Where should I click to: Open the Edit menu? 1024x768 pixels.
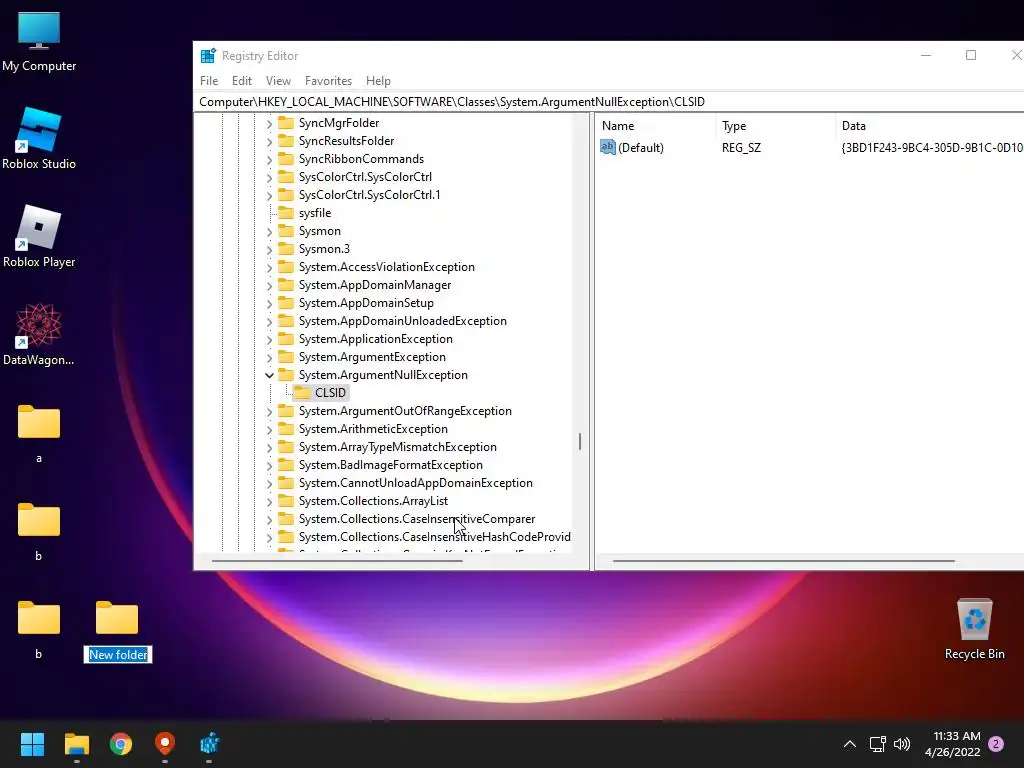pyautogui.click(x=242, y=81)
